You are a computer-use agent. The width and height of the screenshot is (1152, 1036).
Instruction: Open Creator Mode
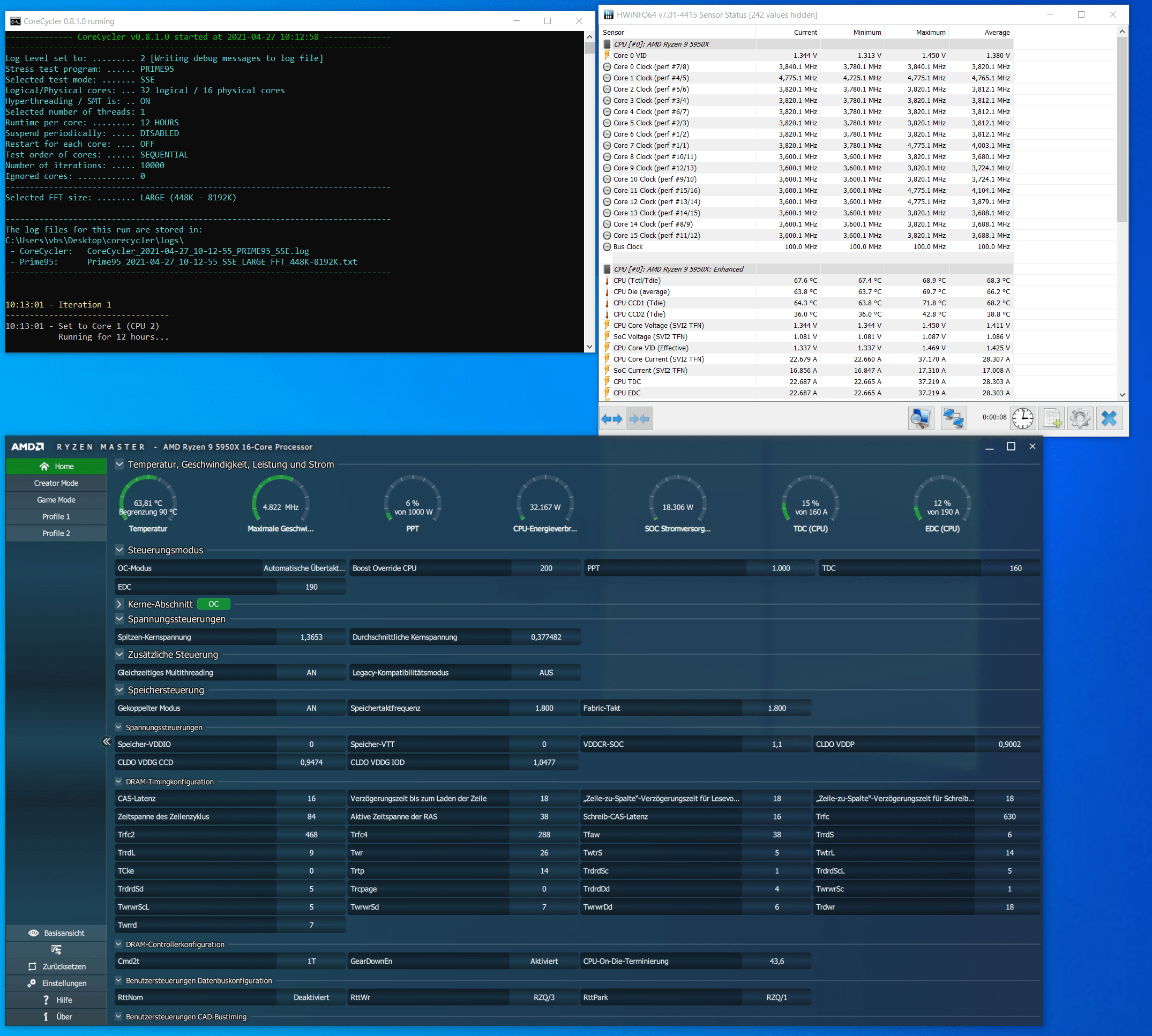click(56, 482)
